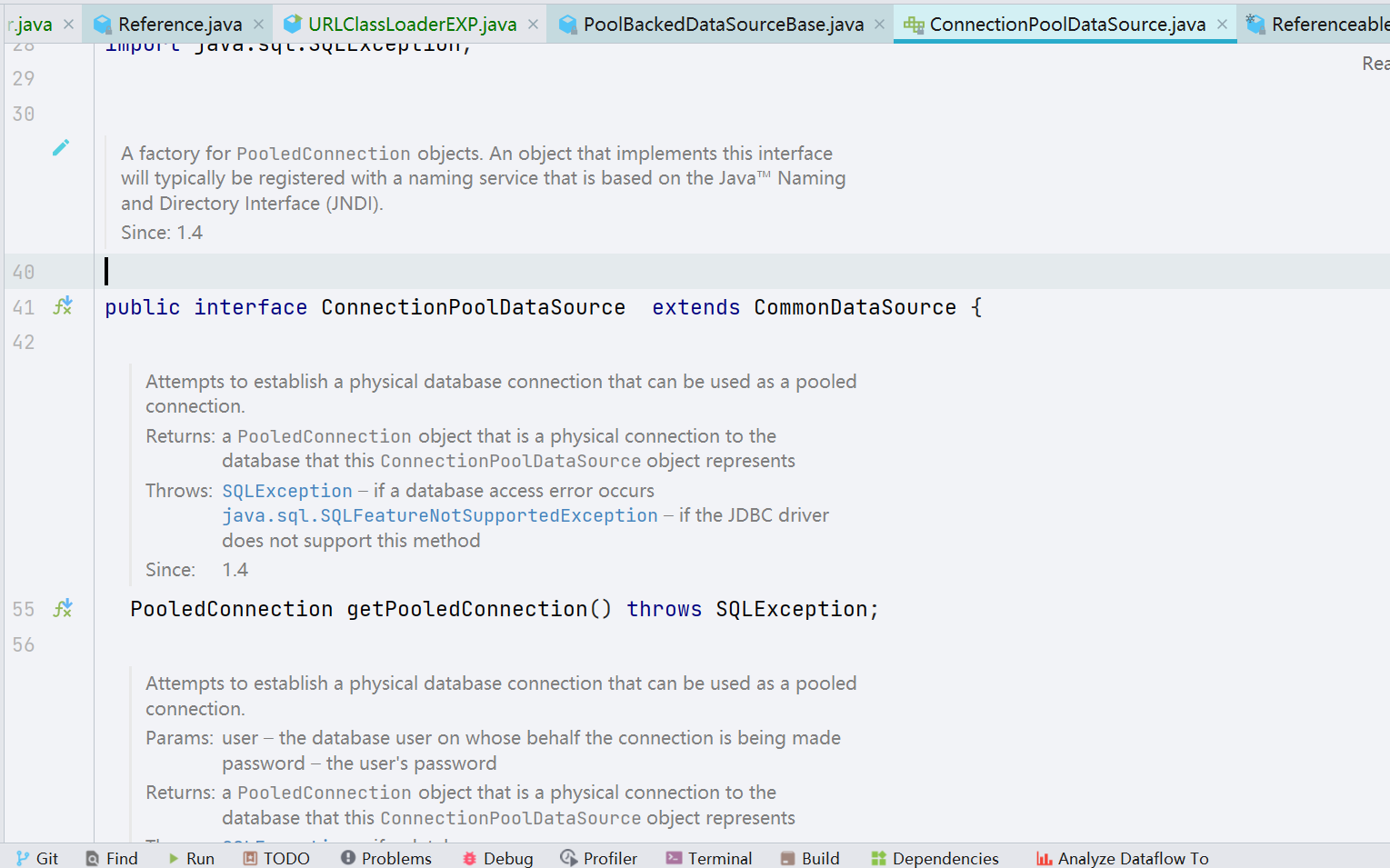Follow the SQLException link in Throws
The width and height of the screenshot is (1390, 868).
click(x=286, y=491)
